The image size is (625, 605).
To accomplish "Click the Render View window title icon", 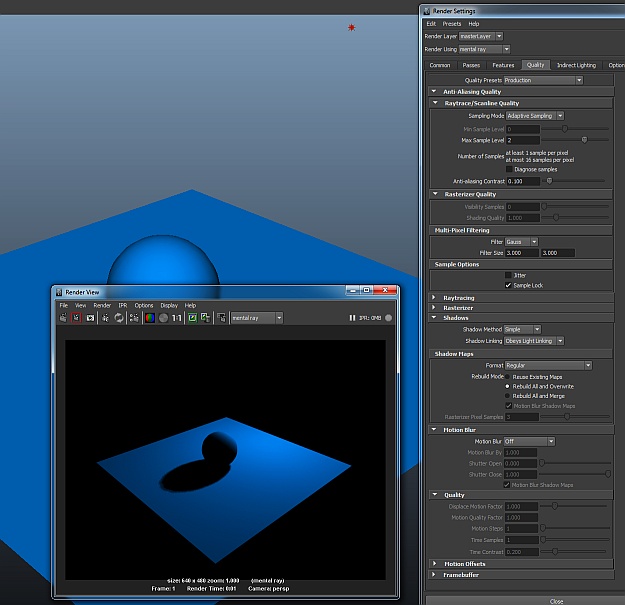I will click(59, 292).
